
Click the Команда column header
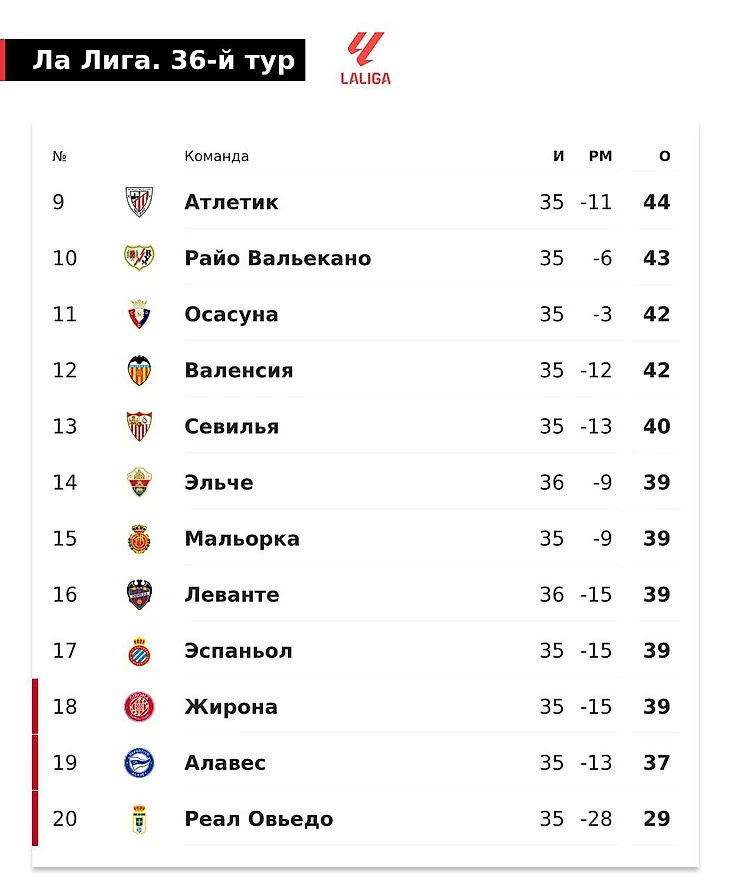216,156
